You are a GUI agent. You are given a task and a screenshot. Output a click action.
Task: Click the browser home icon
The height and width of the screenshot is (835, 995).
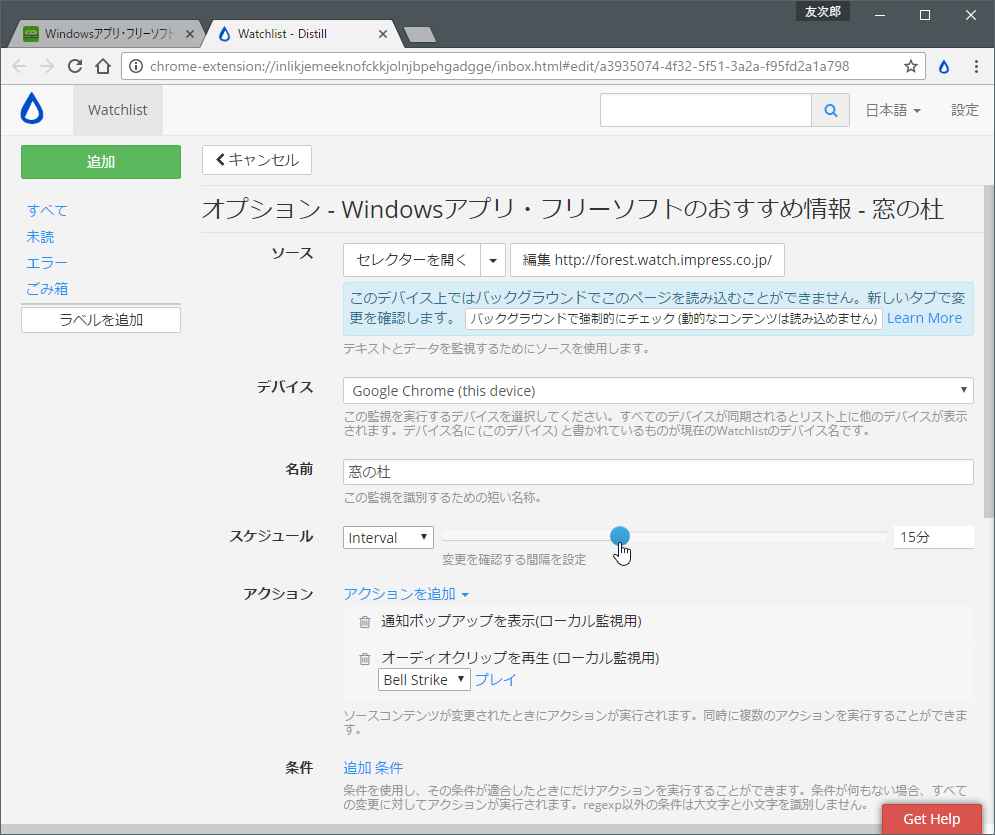pyautogui.click(x=105, y=66)
